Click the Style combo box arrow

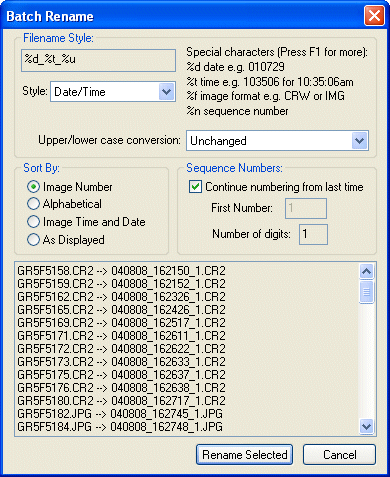[166, 91]
